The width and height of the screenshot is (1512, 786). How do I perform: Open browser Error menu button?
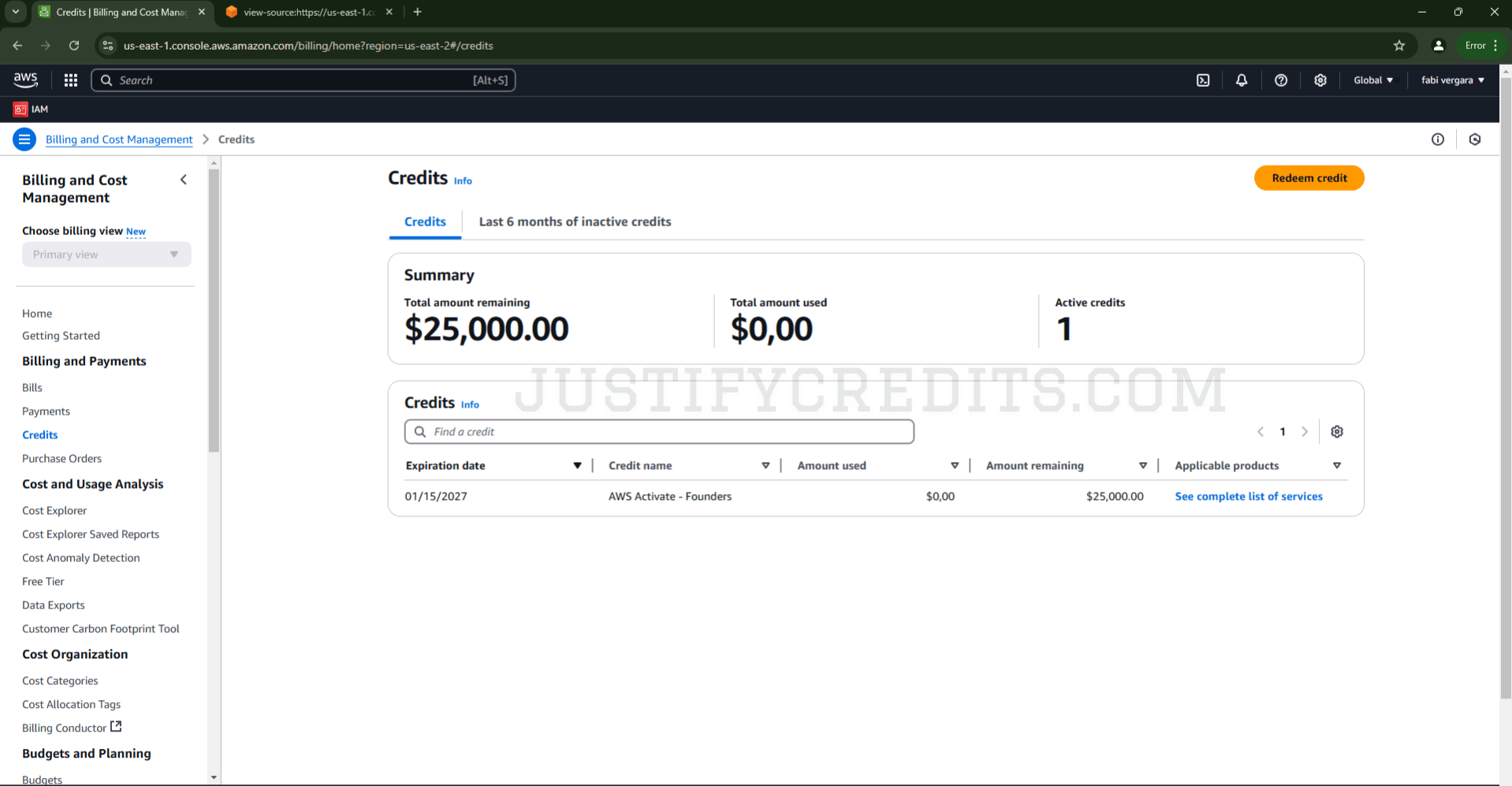pos(1480,46)
